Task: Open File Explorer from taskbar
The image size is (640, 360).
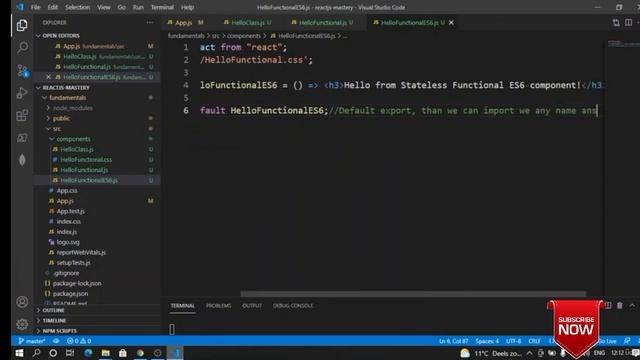Action: (105, 353)
